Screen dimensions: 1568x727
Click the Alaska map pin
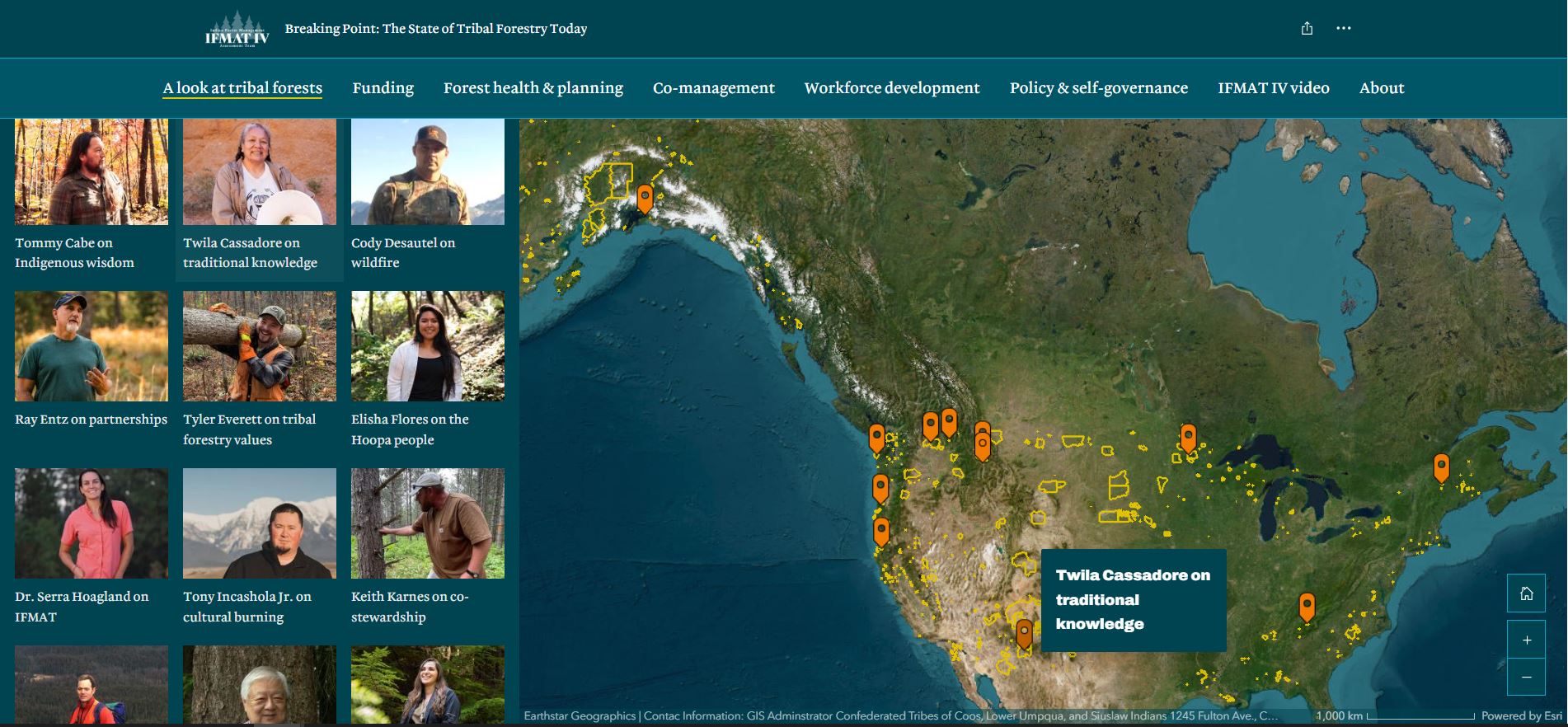tap(645, 199)
